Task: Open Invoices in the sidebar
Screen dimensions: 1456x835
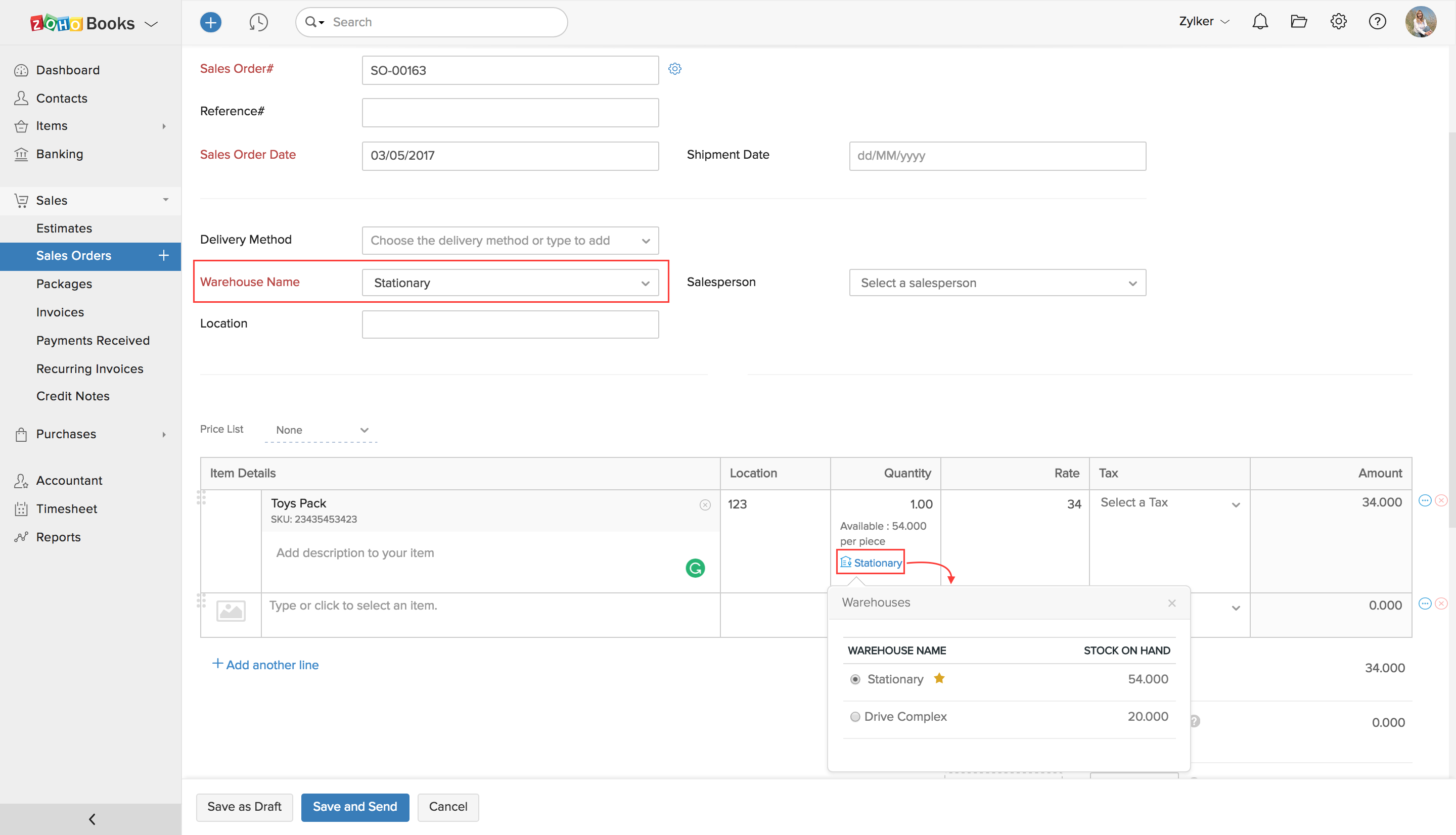Action: (60, 312)
